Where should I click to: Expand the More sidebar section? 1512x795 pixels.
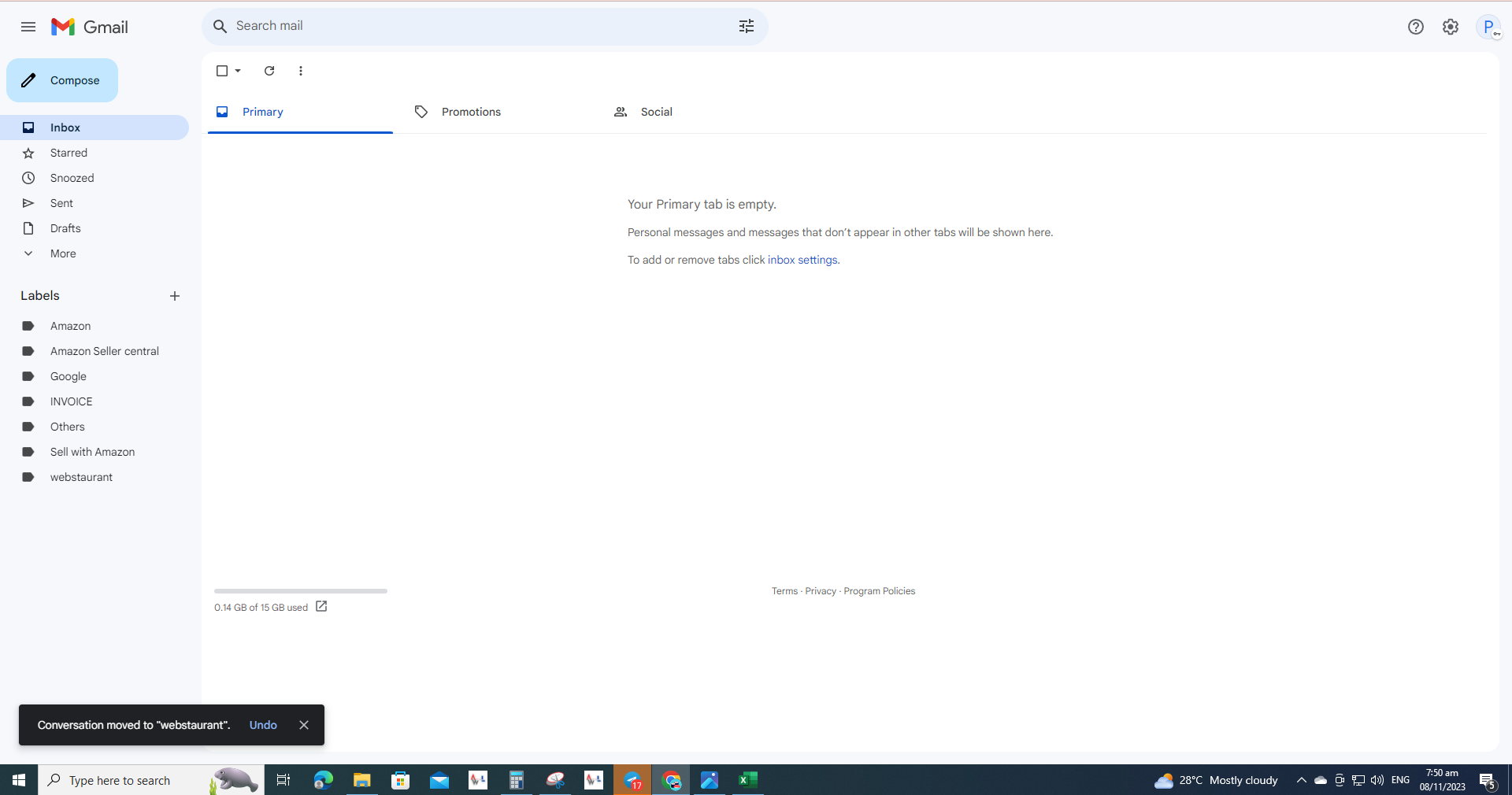63,253
